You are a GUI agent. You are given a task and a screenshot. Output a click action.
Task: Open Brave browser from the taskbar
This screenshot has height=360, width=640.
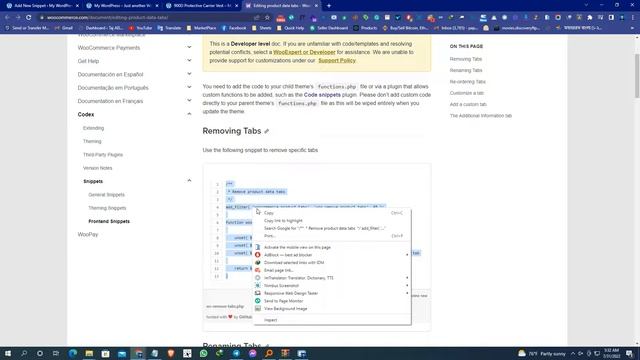click(x=171, y=353)
